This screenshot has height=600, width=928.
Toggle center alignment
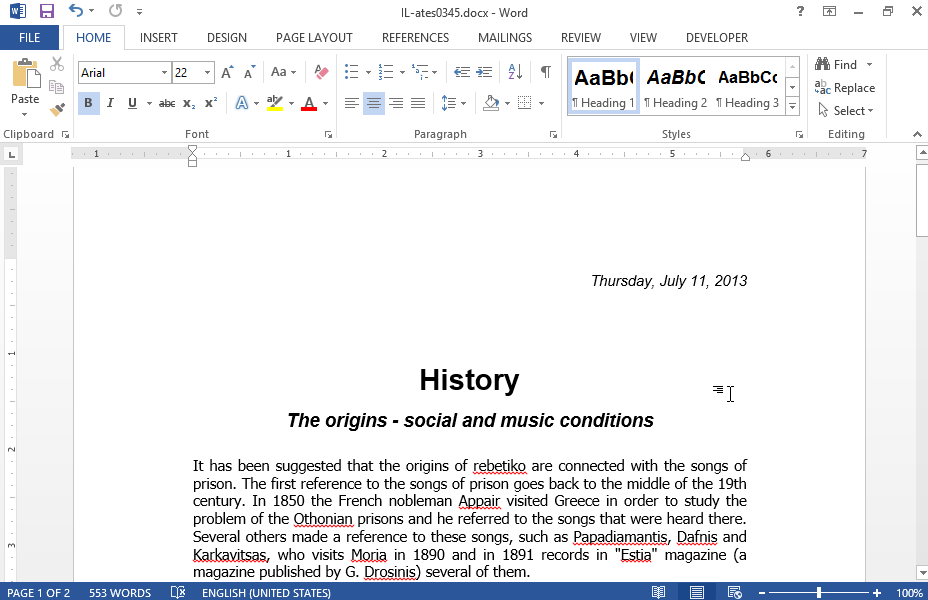[x=373, y=104]
